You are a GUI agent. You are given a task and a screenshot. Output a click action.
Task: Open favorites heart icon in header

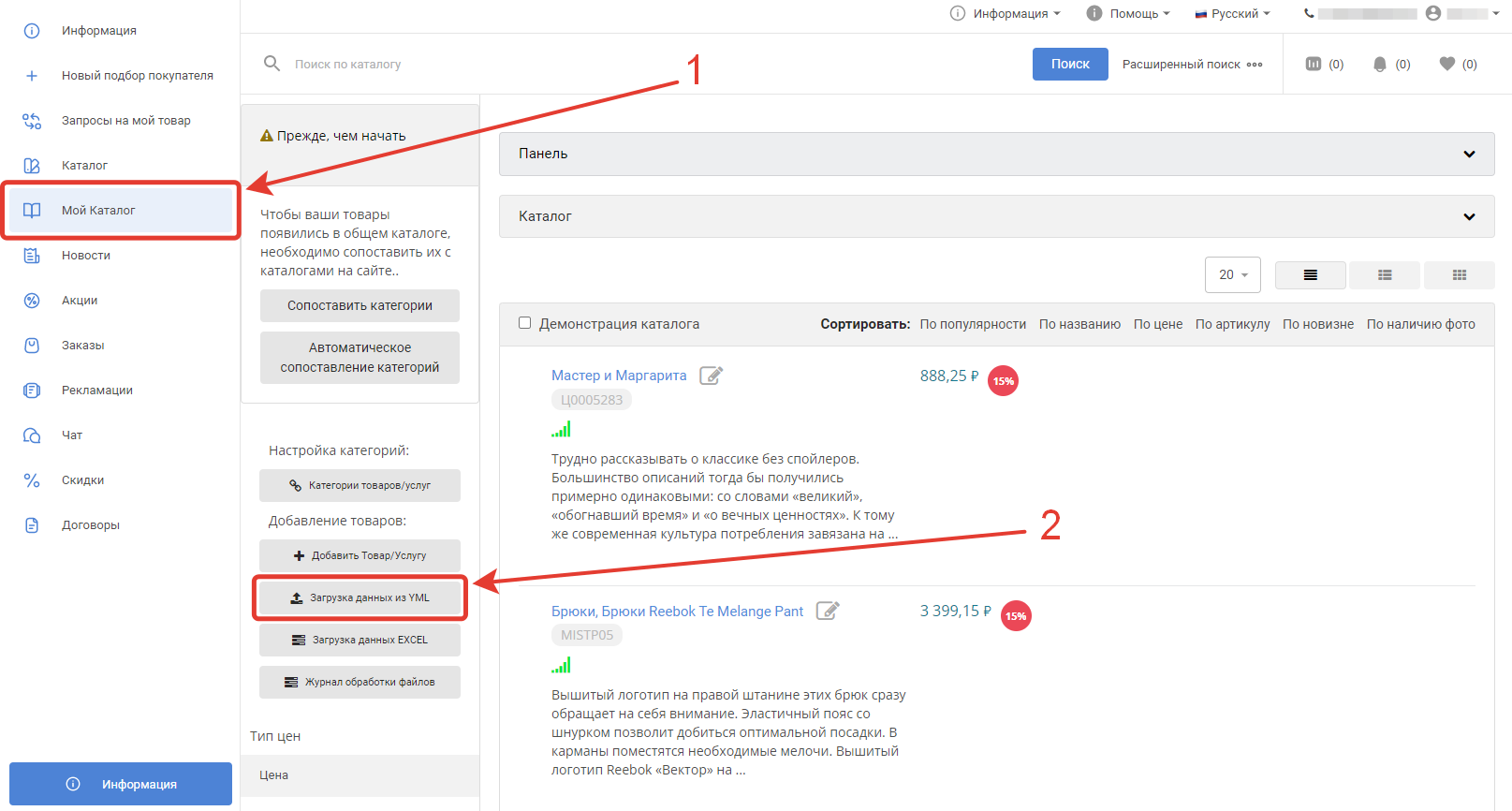pos(1446,64)
